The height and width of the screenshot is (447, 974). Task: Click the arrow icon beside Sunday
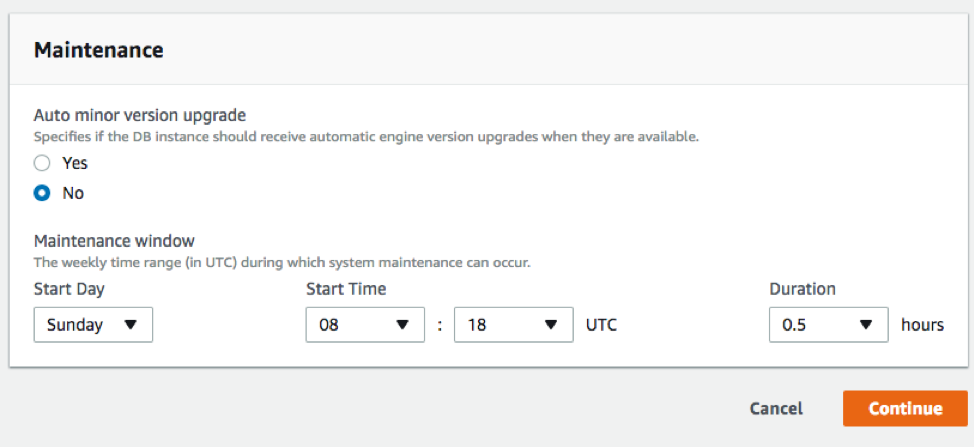click(131, 325)
